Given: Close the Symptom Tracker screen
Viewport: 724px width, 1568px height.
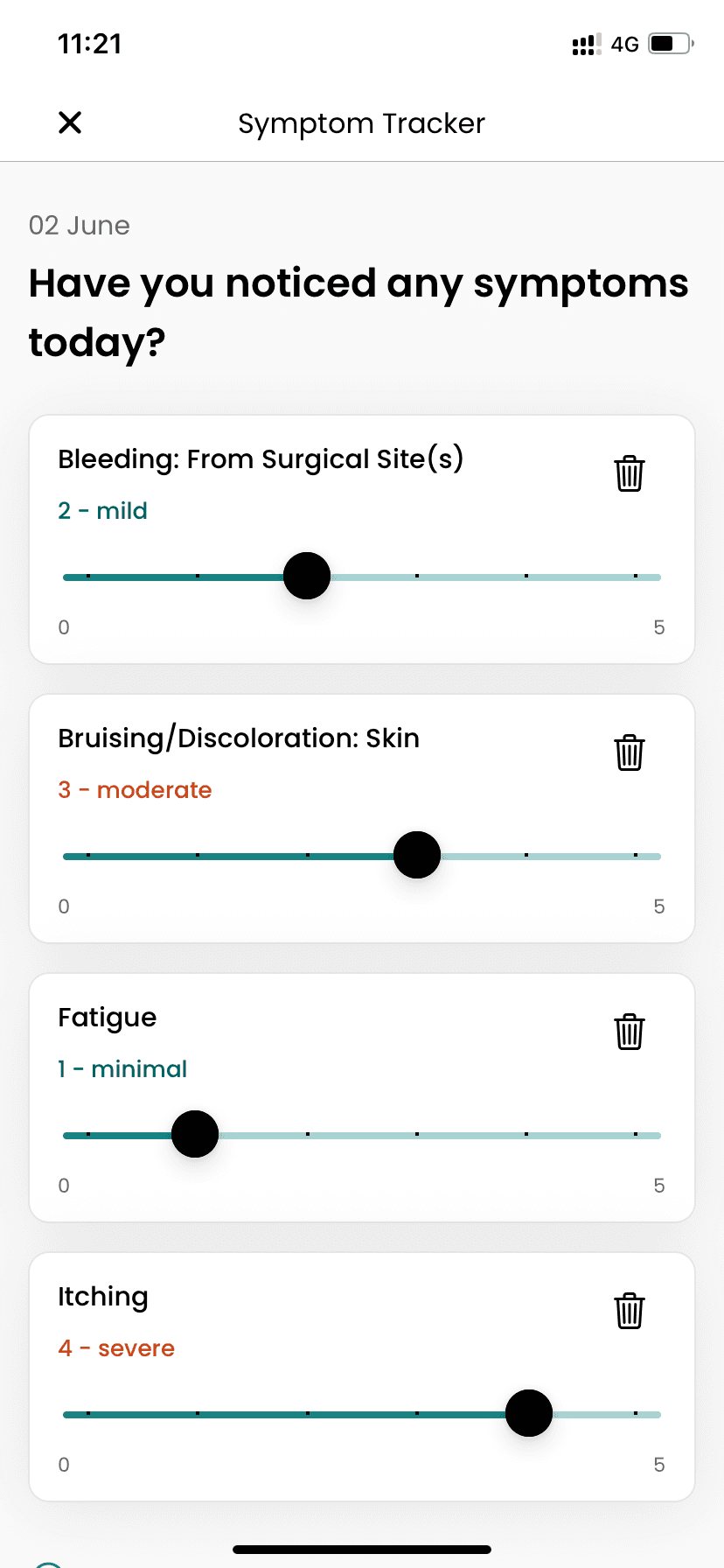Looking at the screenshot, I should click(70, 122).
